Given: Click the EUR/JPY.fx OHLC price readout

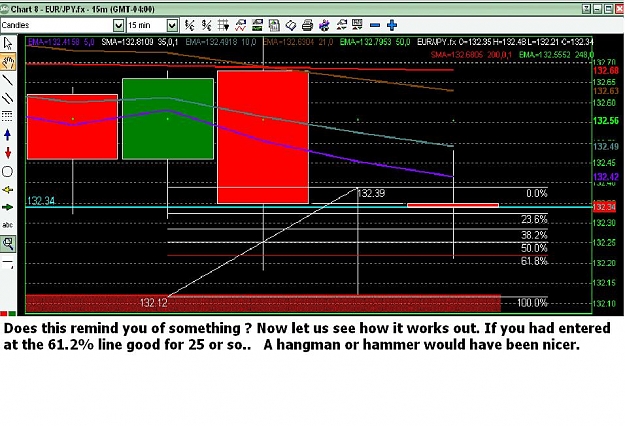Looking at the screenshot, I should (x=505, y=42).
